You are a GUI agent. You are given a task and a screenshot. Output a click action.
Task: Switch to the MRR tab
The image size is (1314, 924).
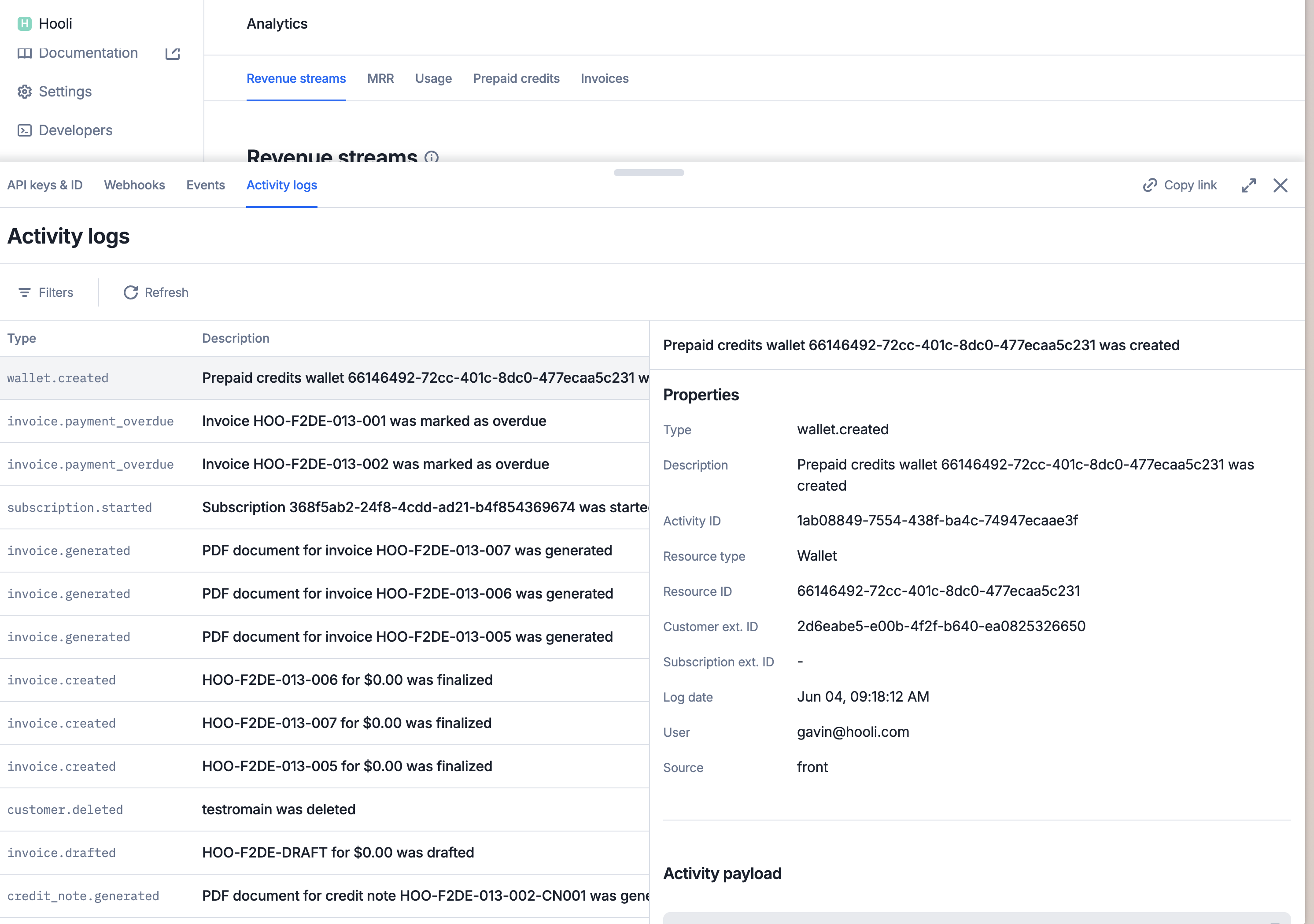(x=380, y=78)
